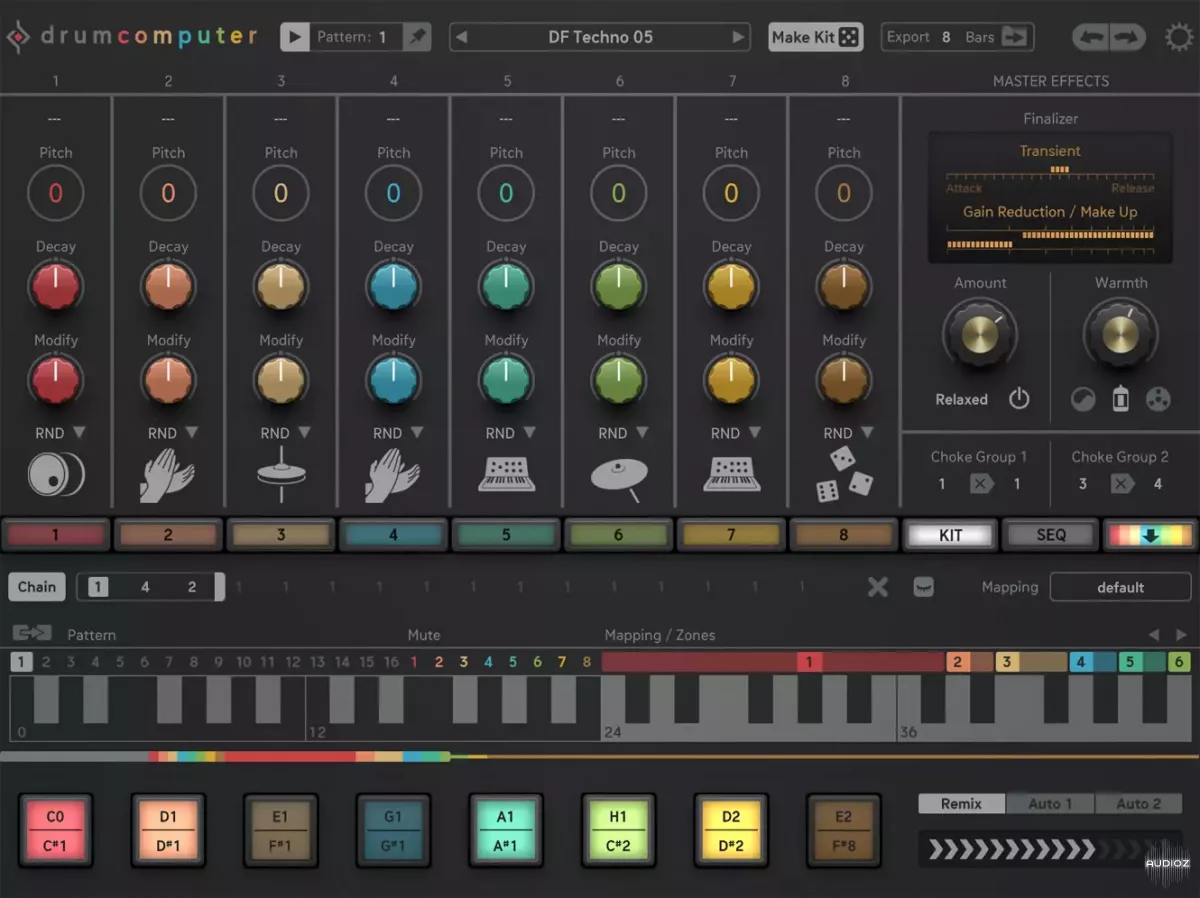The height and width of the screenshot is (898, 1200).
Task: Undo the last change with the undo arrow
Action: pyautogui.click(x=1090, y=38)
